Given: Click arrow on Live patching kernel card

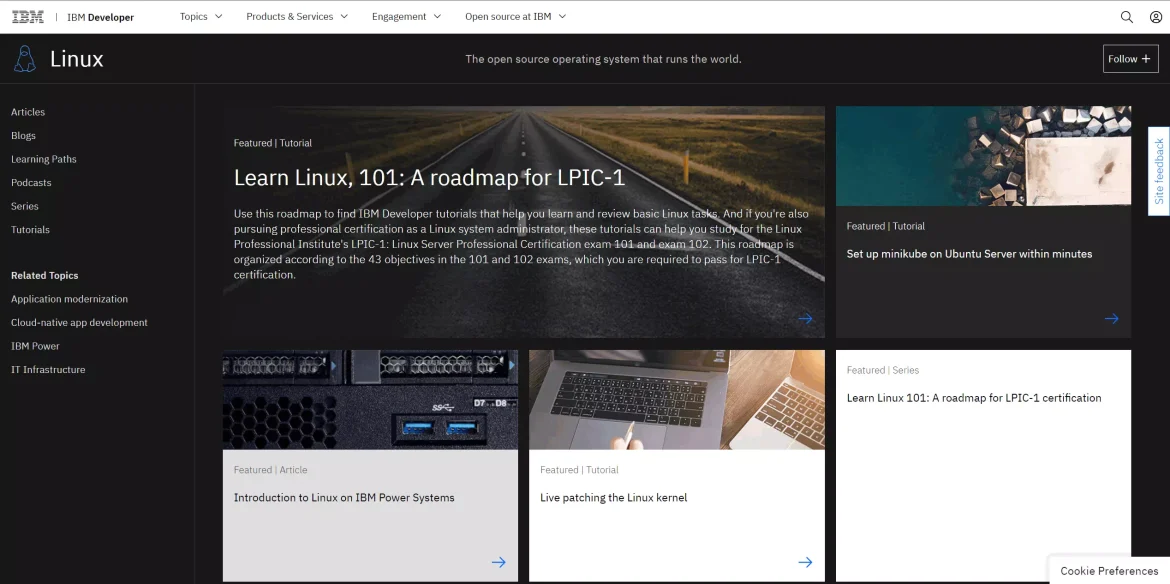Looking at the screenshot, I should (805, 562).
